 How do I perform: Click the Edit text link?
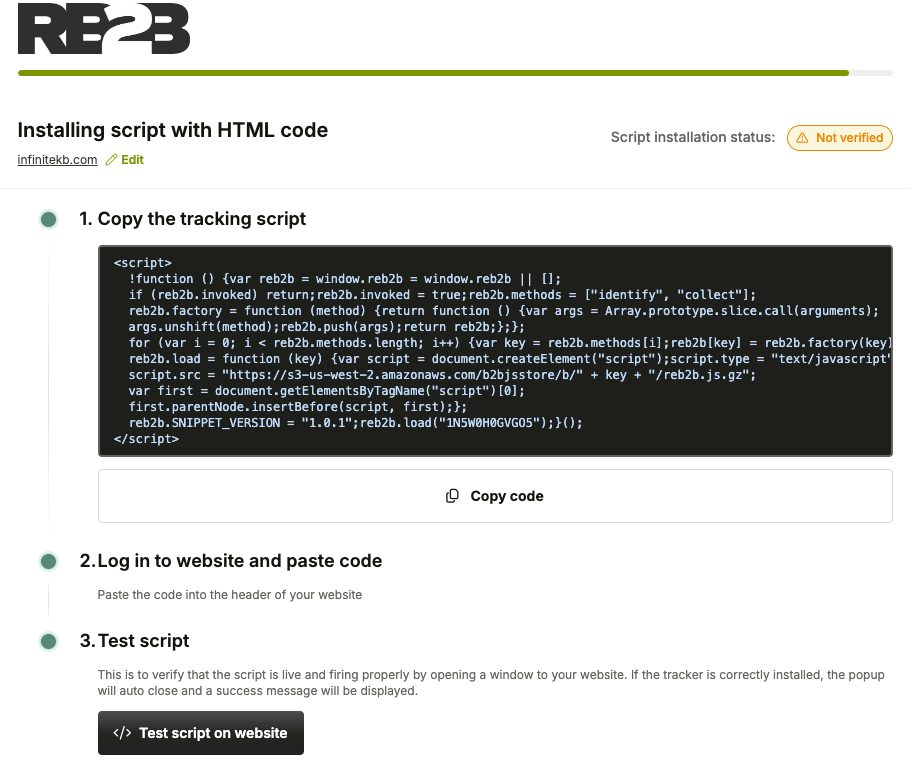[132, 160]
